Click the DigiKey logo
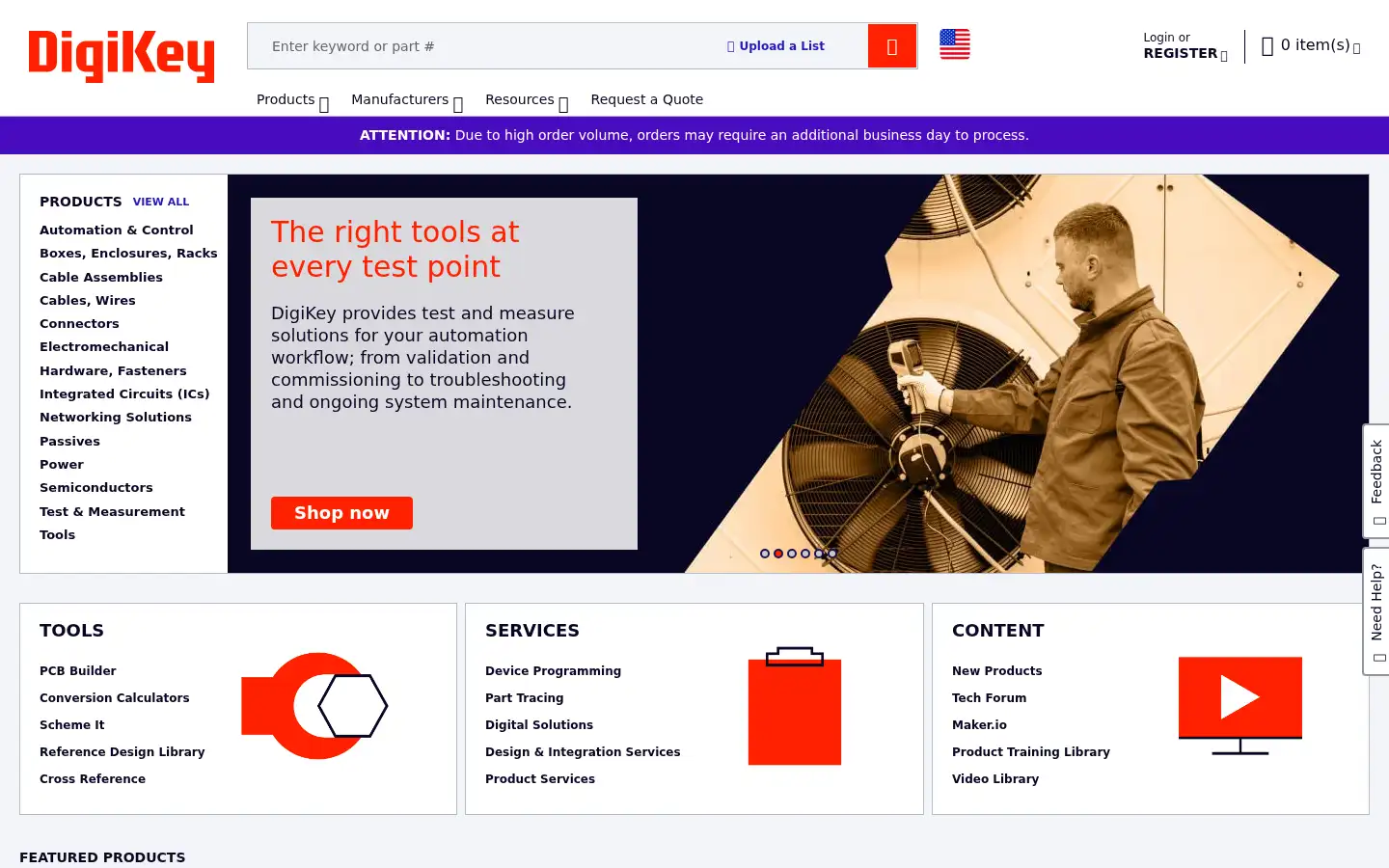 (122, 56)
